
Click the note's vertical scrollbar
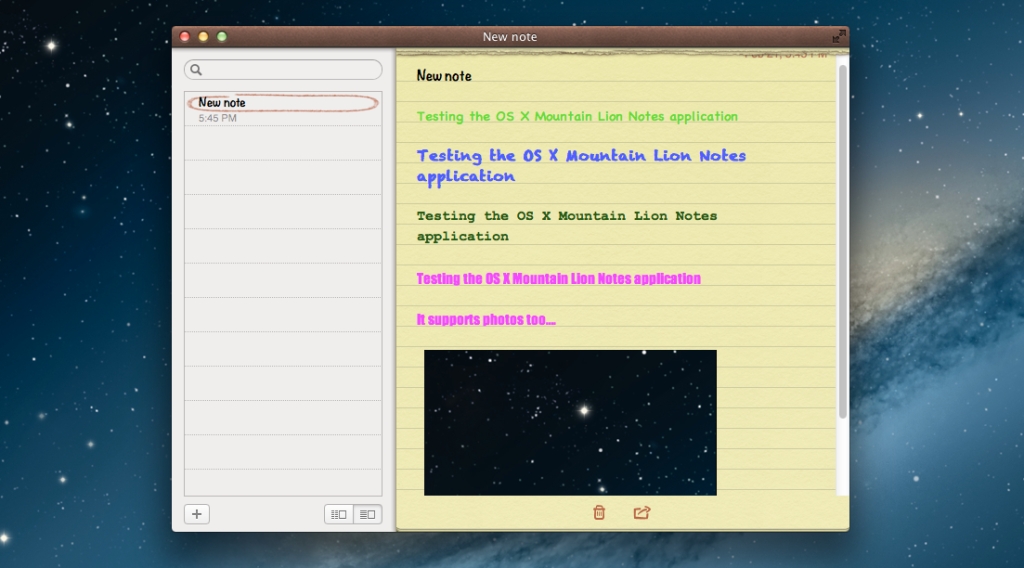coord(842,242)
